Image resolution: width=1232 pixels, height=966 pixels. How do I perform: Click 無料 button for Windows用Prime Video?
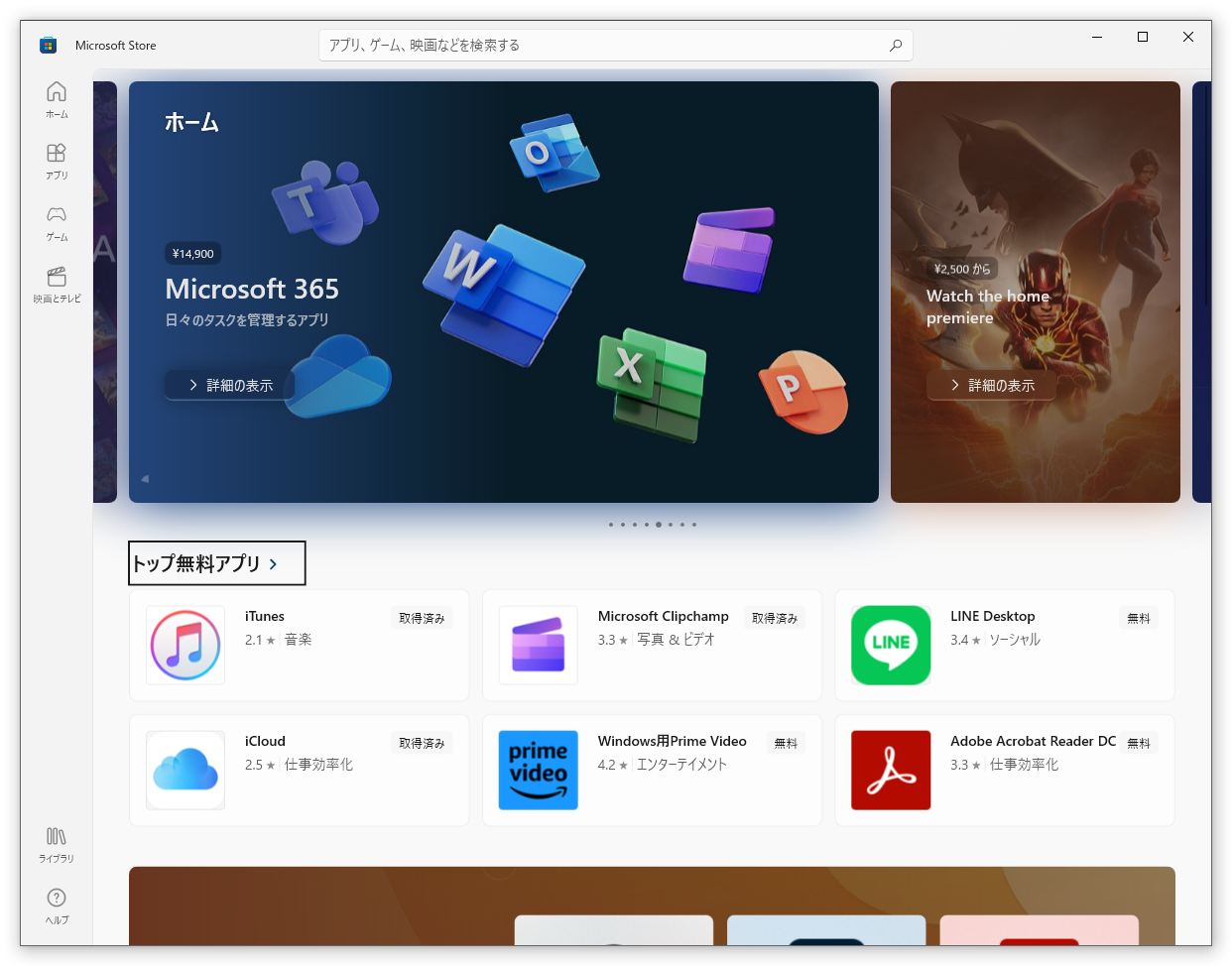coord(786,743)
